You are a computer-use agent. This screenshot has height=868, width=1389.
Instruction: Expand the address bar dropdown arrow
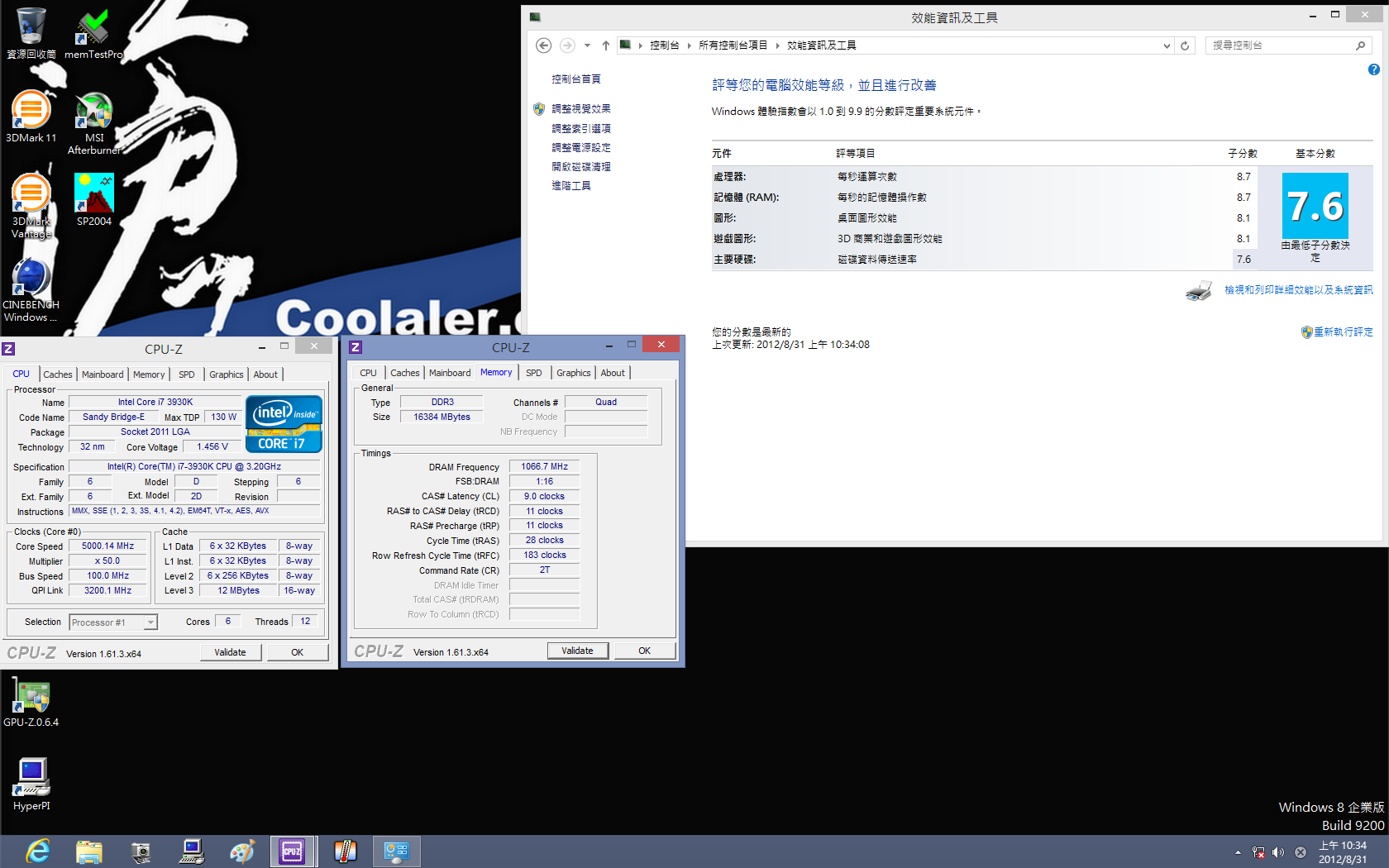pos(1167,45)
